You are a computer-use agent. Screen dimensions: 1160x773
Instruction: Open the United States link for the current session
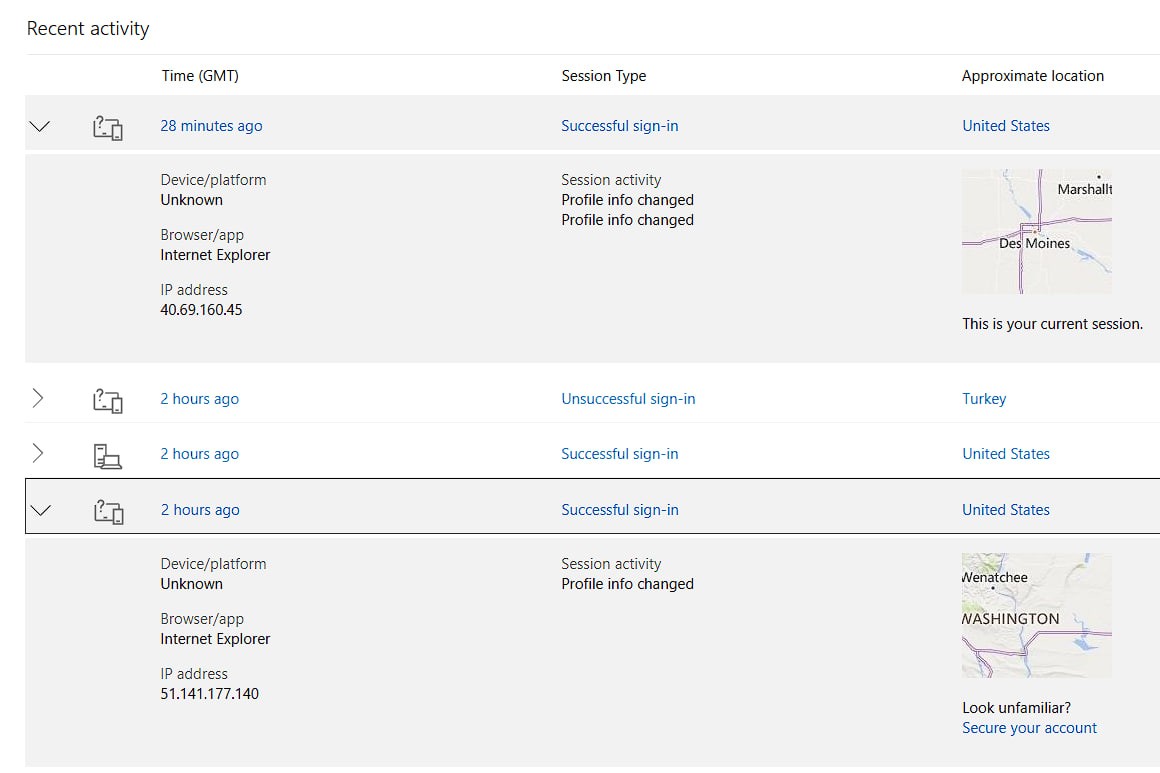(x=1006, y=125)
